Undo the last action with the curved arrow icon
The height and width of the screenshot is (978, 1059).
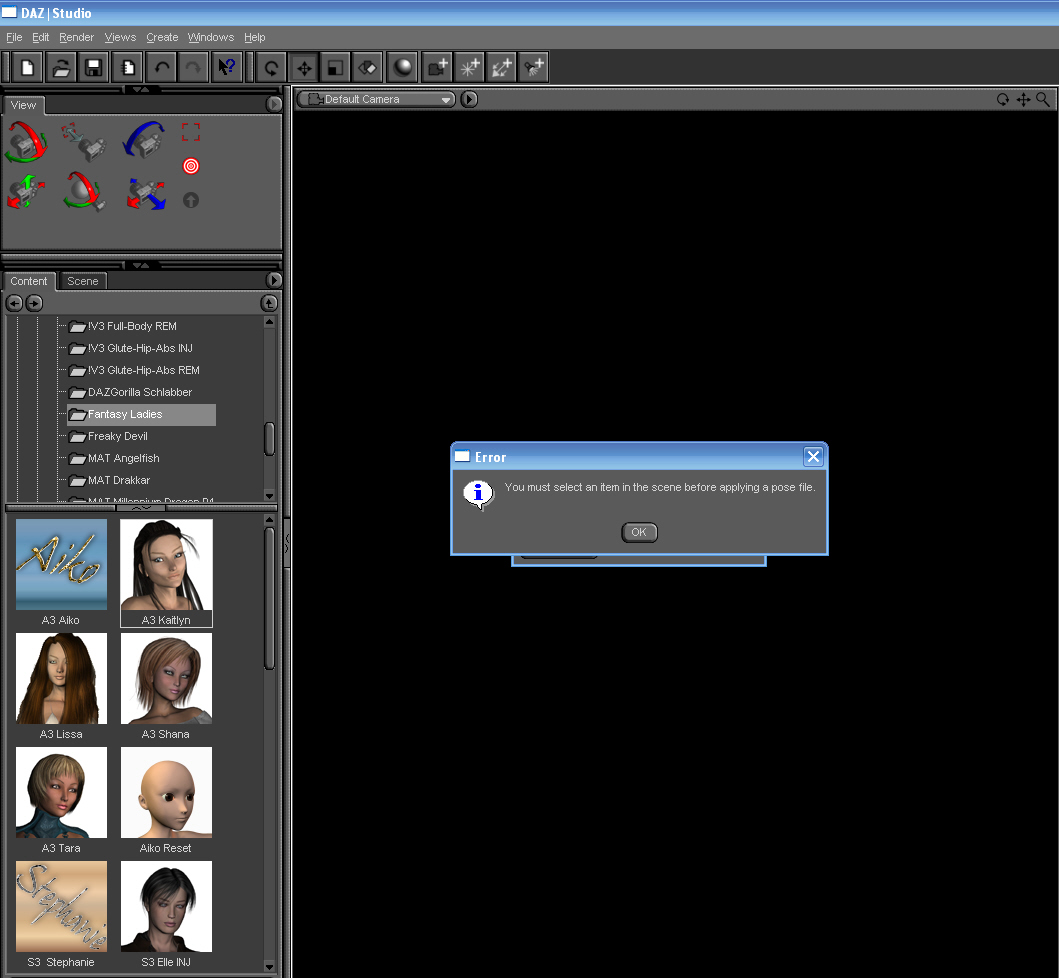(x=161, y=68)
